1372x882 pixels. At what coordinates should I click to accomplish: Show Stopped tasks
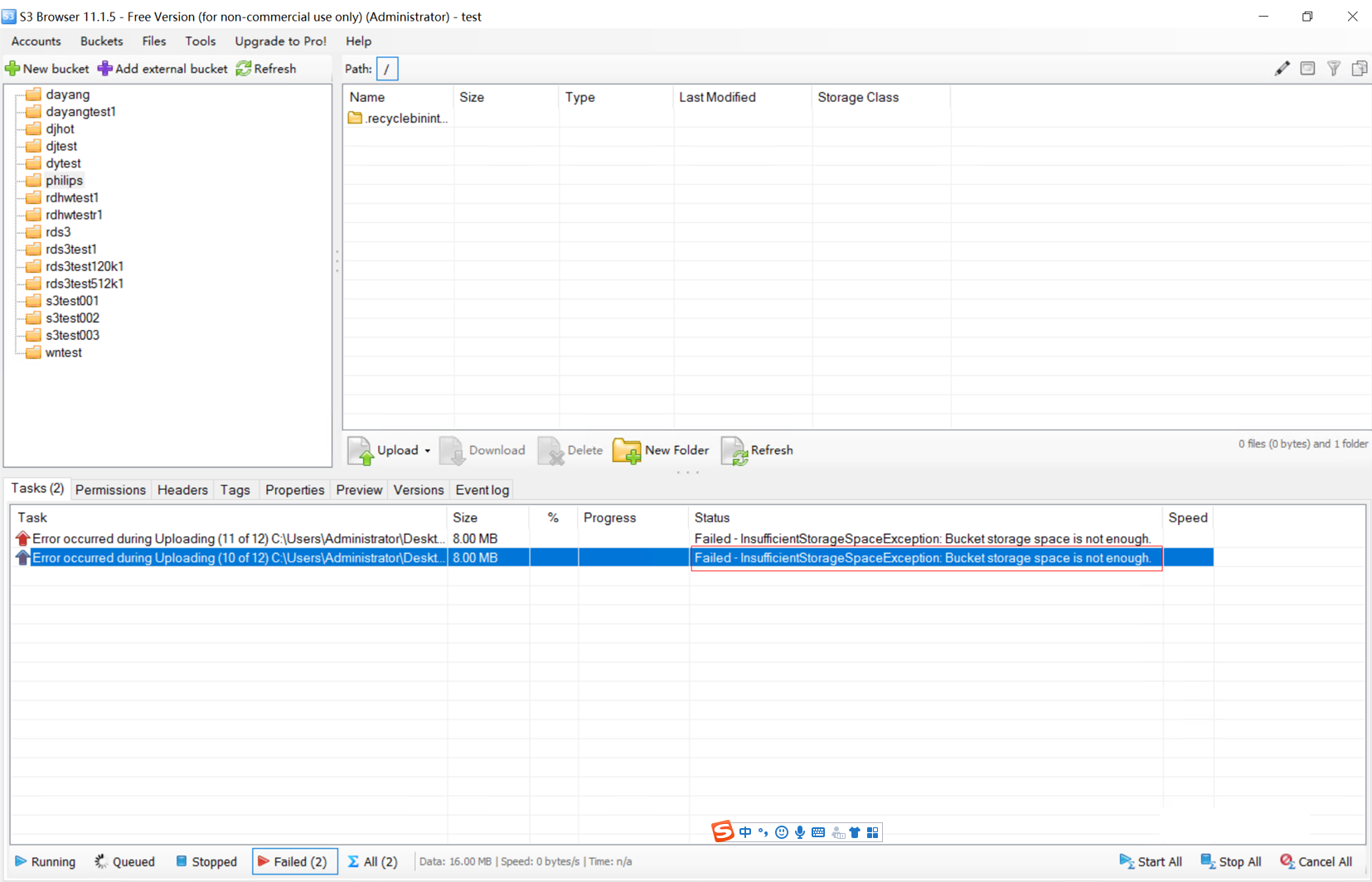pyautogui.click(x=206, y=862)
